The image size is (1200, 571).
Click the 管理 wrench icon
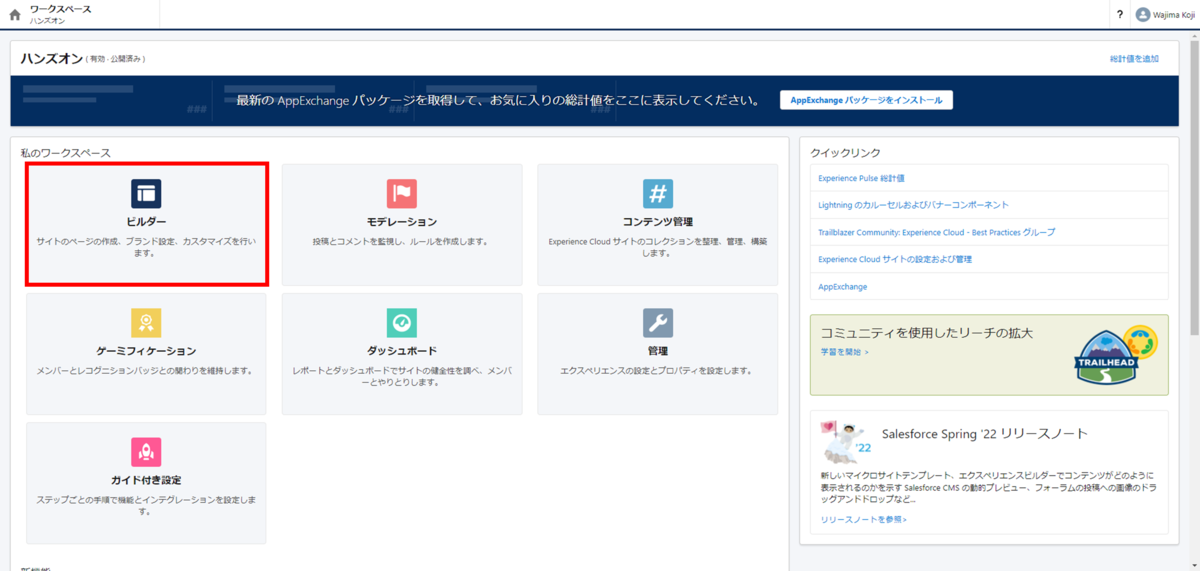(658, 323)
